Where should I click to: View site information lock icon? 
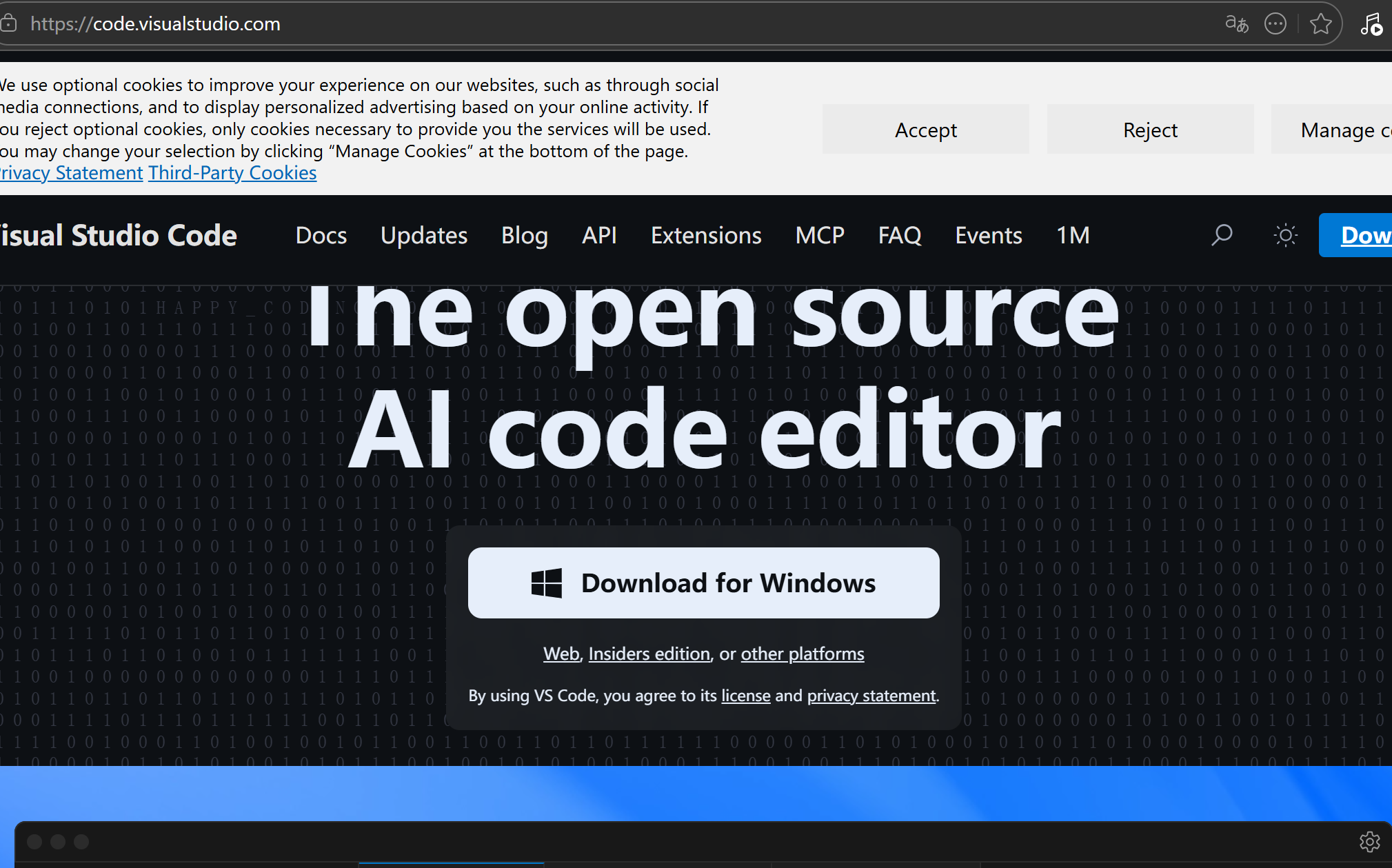tap(8, 24)
